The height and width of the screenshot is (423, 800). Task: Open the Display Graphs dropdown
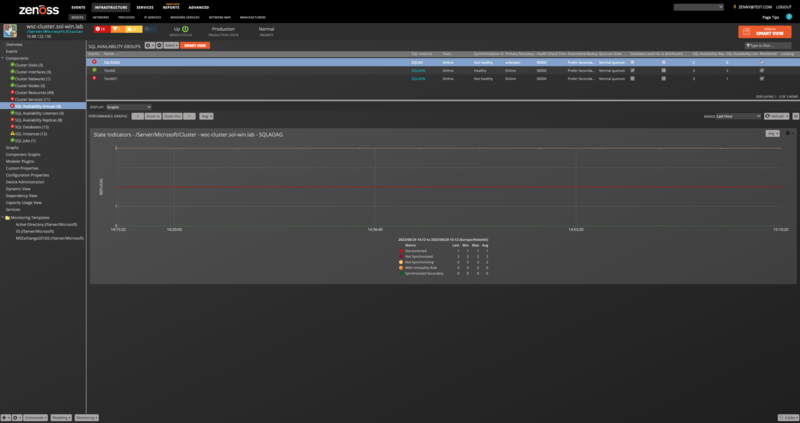click(x=129, y=107)
